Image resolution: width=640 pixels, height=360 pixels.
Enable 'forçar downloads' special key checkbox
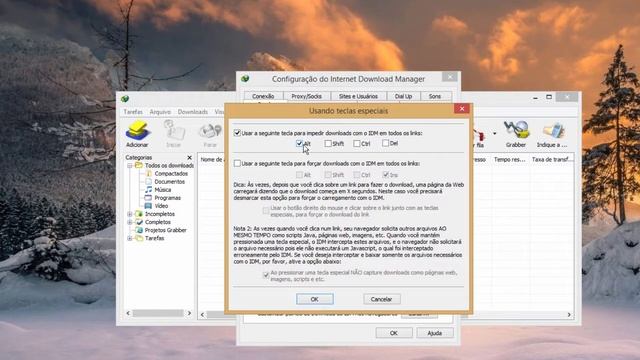(x=237, y=163)
